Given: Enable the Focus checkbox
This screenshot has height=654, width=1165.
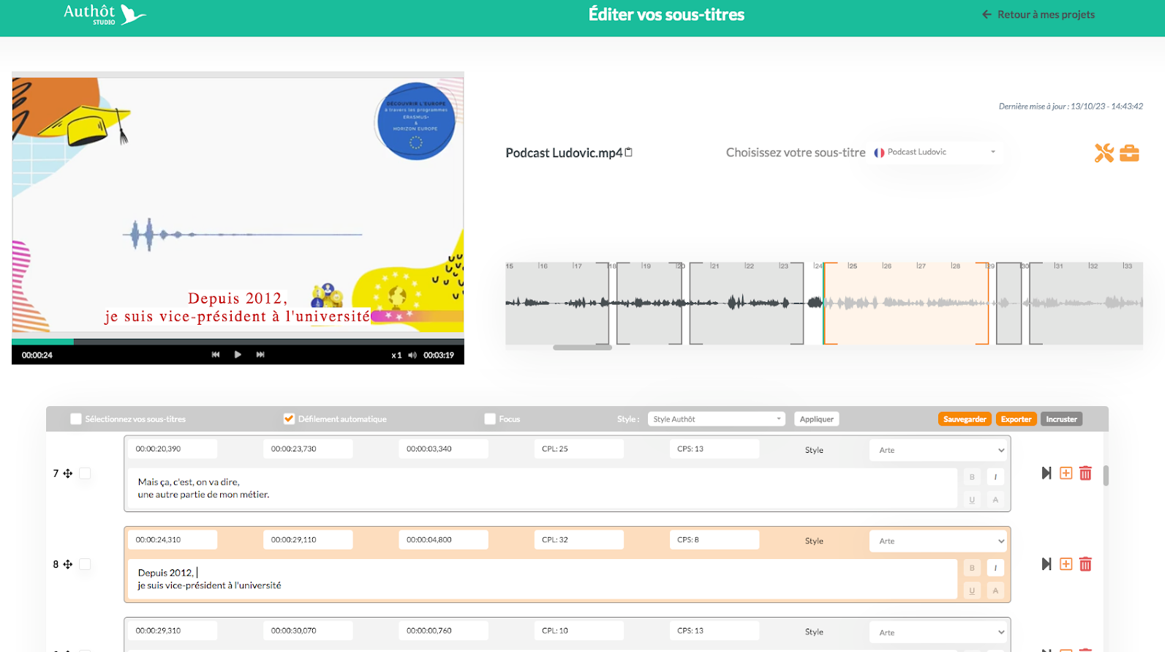Looking at the screenshot, I should click(x=490, y=419).
